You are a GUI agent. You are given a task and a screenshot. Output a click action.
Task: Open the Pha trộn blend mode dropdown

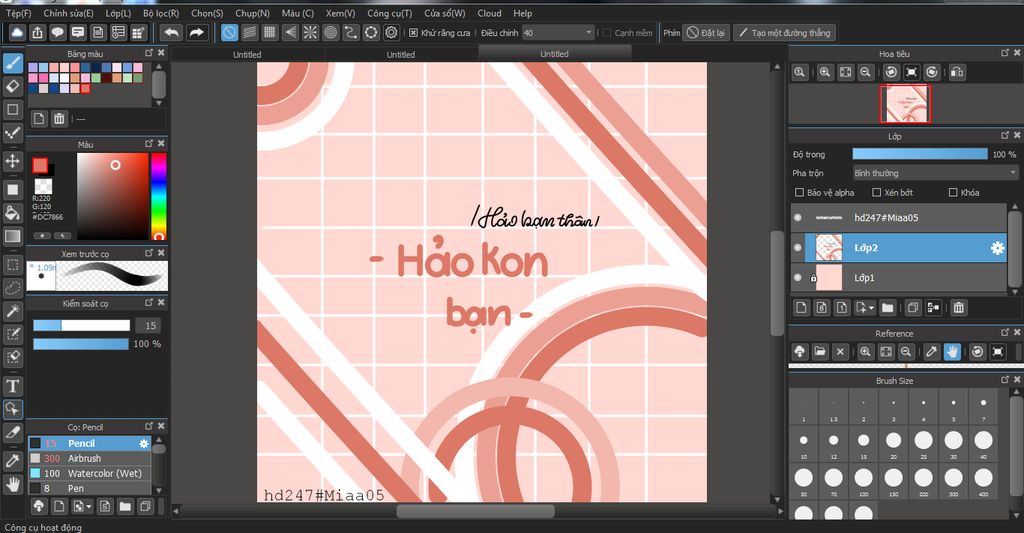pos(935,173)
